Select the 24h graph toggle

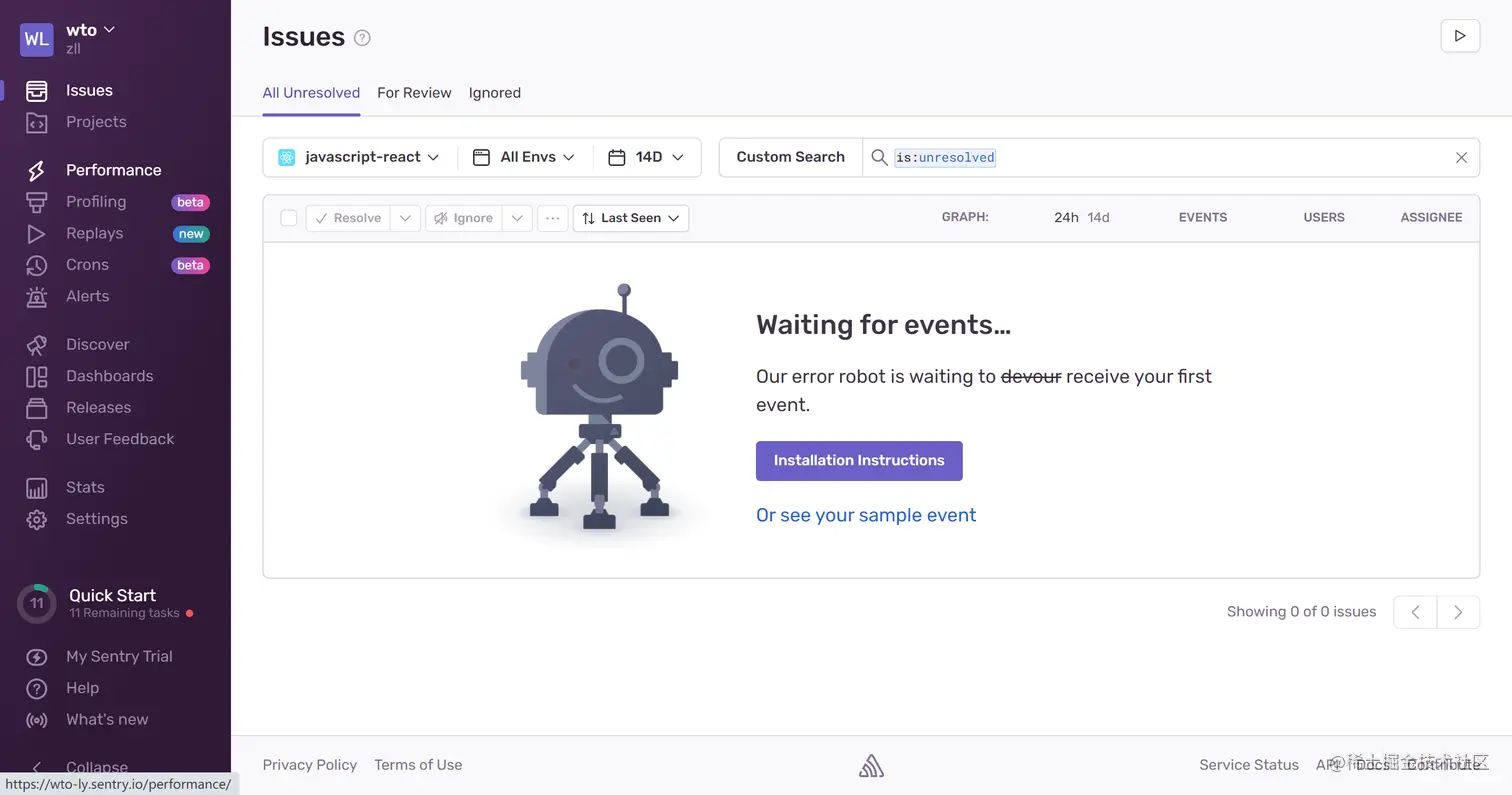click(x=1066, y=217)
